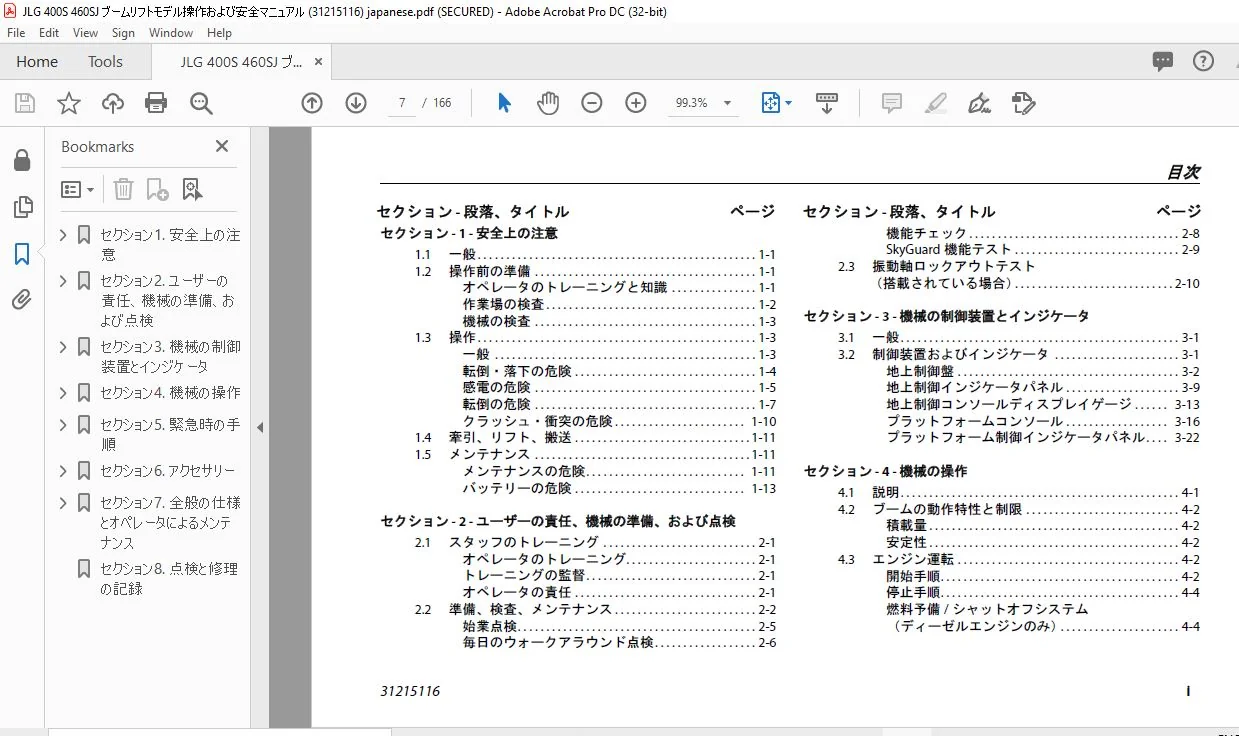
Task: Open the Help question mark icon
Action: [1203, 61]
